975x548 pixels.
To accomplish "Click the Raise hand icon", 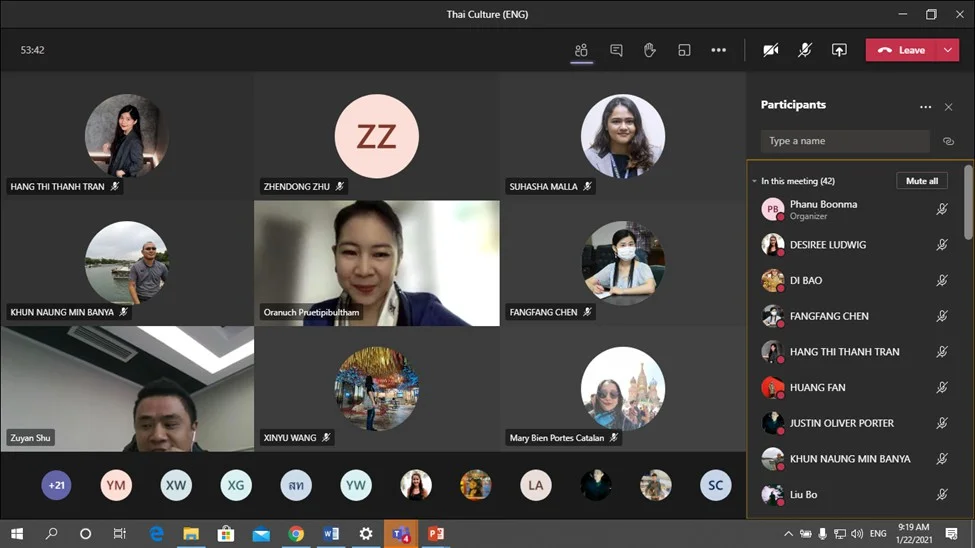I will click(x=650, y=50).
